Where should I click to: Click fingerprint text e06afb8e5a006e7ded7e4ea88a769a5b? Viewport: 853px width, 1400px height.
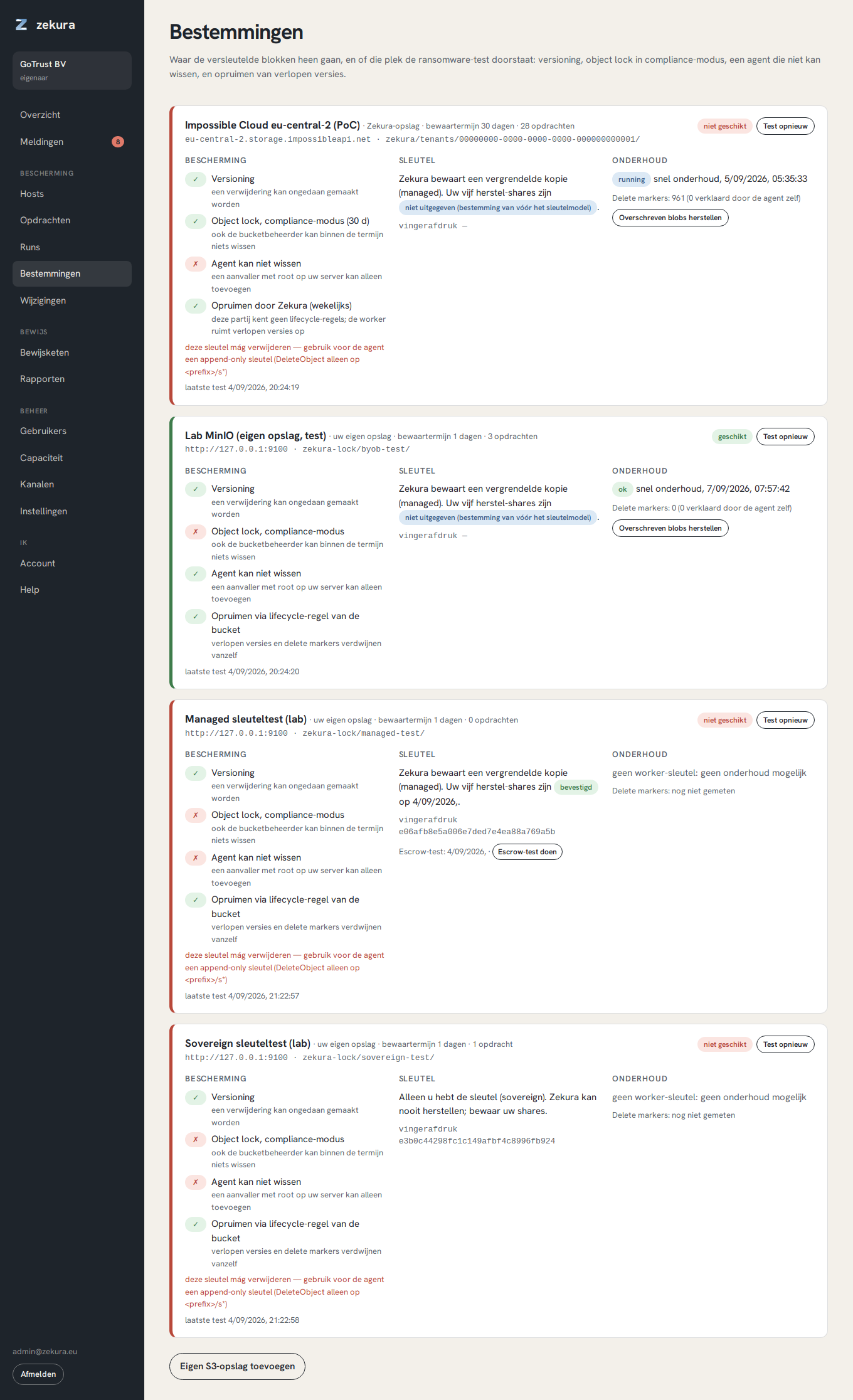click(477, 832)
